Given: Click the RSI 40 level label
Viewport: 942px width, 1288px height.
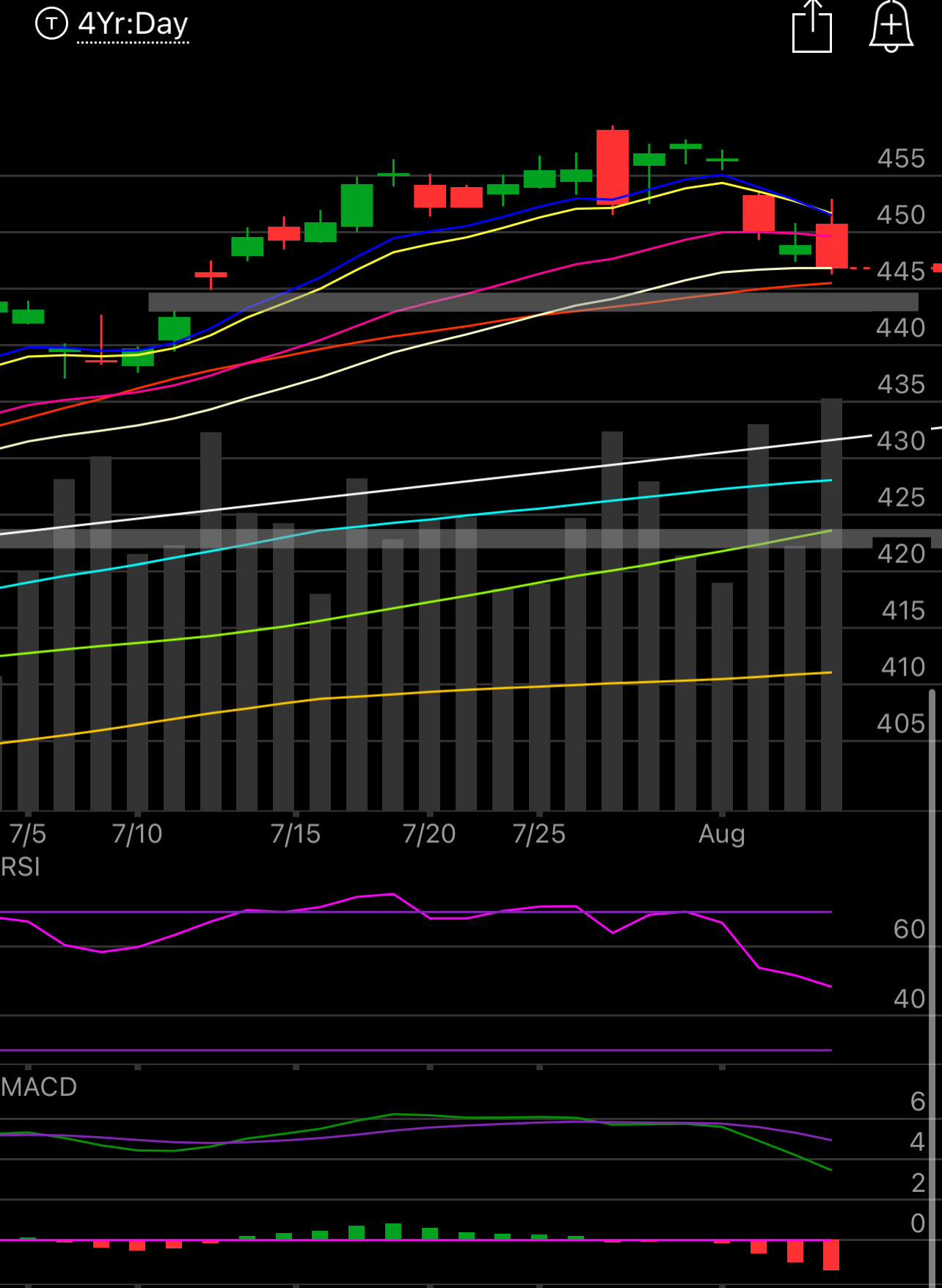Looking at the screenshot, I should (x=910, y=998).
